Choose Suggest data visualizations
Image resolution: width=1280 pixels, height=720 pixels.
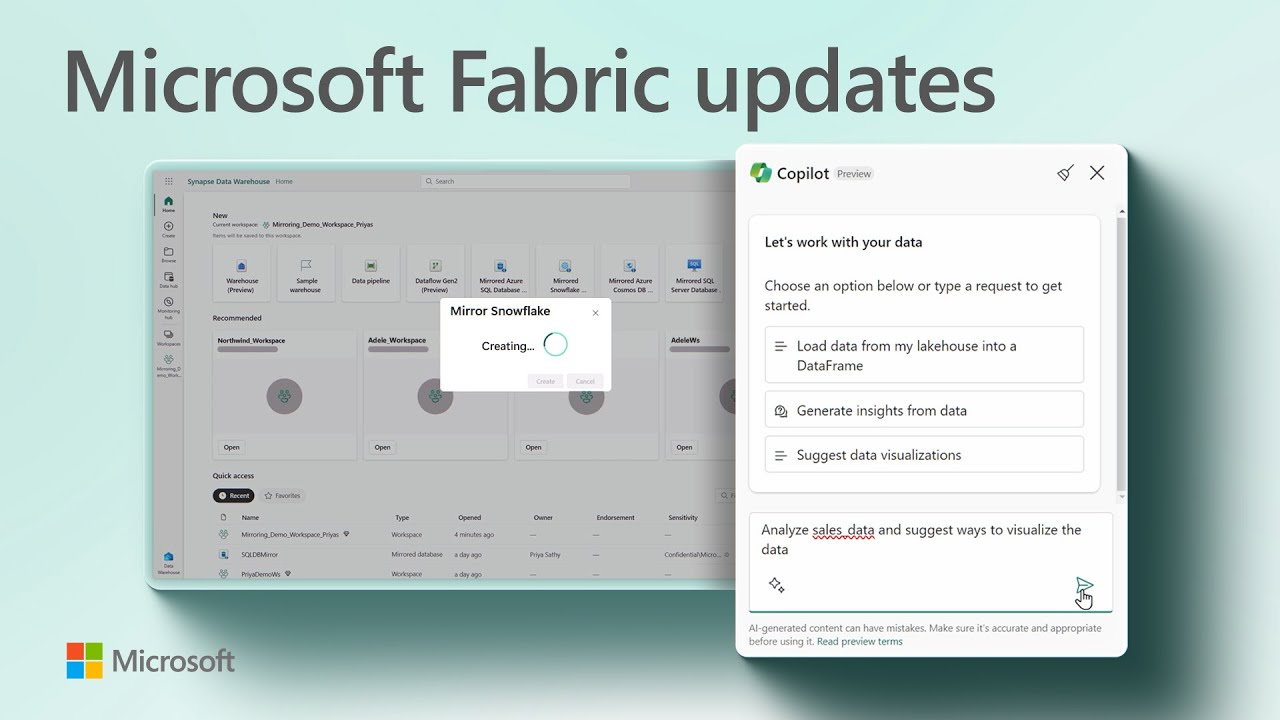[x=924, y=454]
